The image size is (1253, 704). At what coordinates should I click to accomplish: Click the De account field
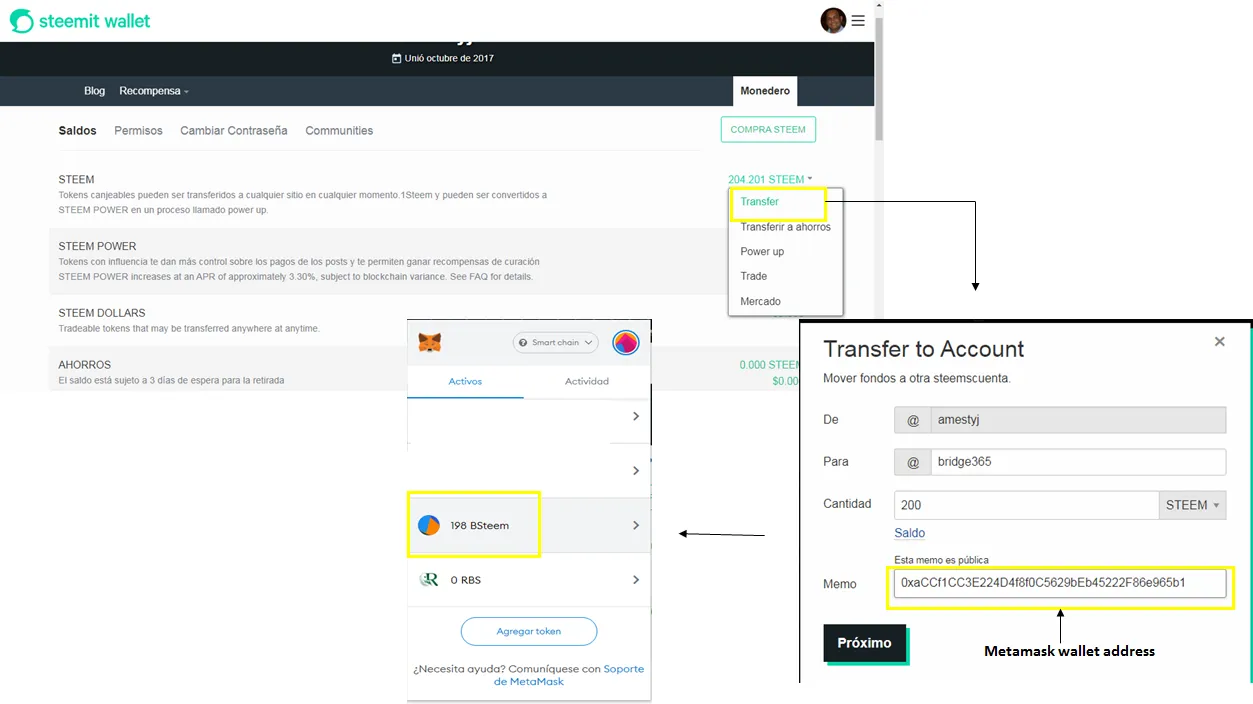pyautogui.click(x=1078, y=420)
